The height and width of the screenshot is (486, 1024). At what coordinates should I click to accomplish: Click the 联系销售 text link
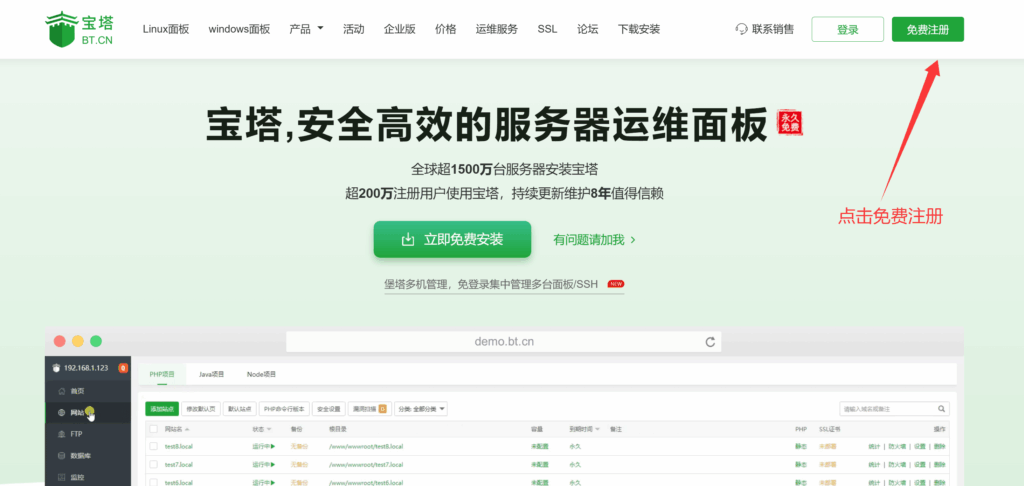773,29
